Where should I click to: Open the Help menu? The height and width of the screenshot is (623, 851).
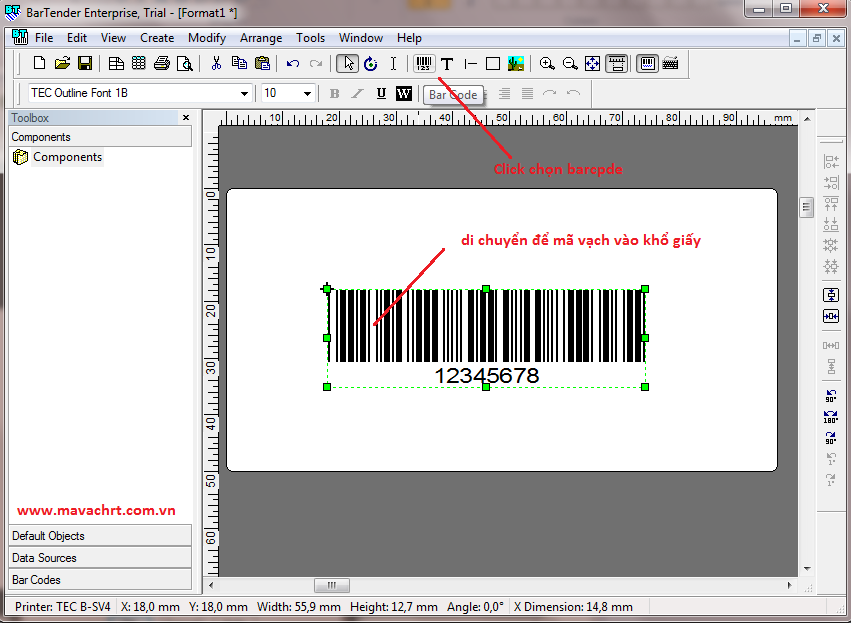409,38
